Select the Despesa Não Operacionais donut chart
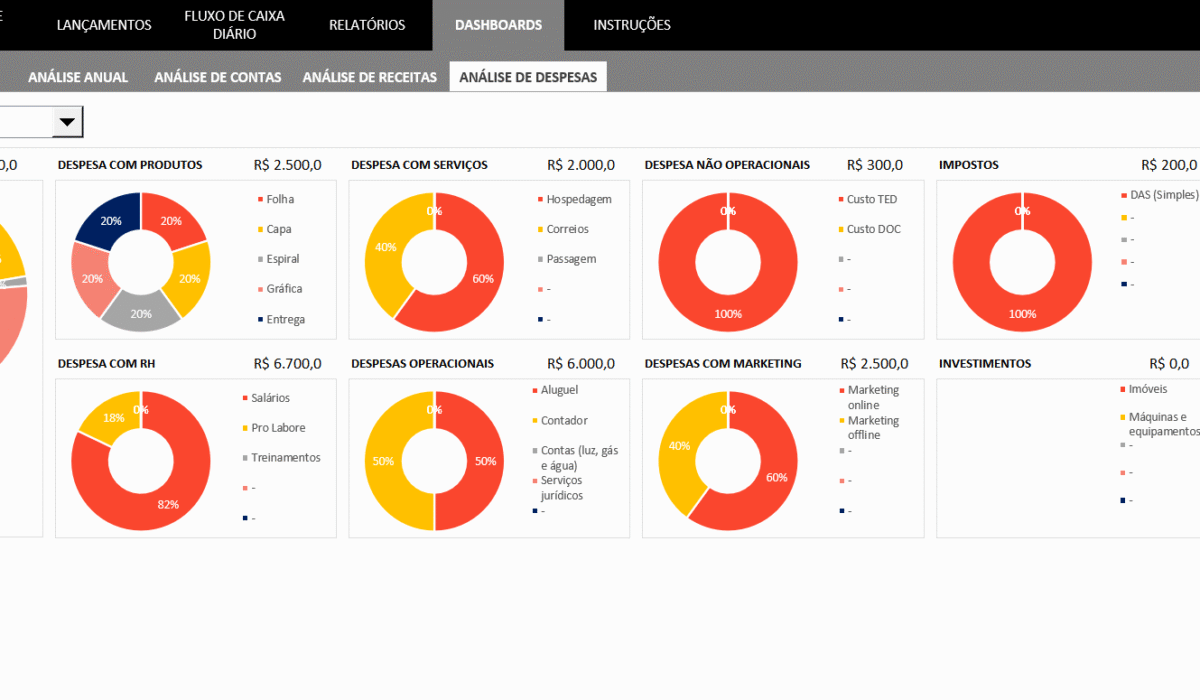Screen dimensions: 1200x700 point(728,261)
